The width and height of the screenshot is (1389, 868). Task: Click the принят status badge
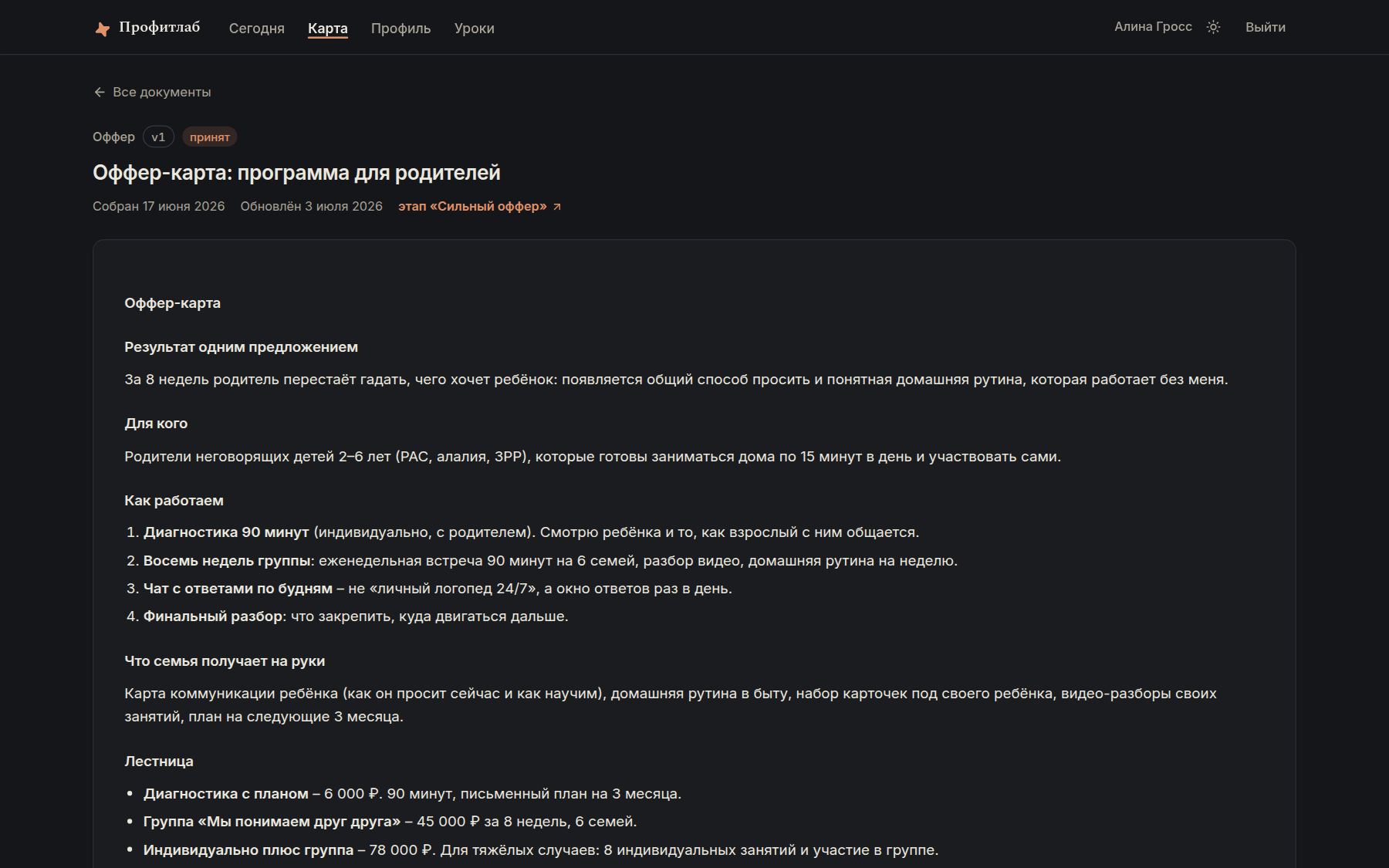(x=210, y=137)
